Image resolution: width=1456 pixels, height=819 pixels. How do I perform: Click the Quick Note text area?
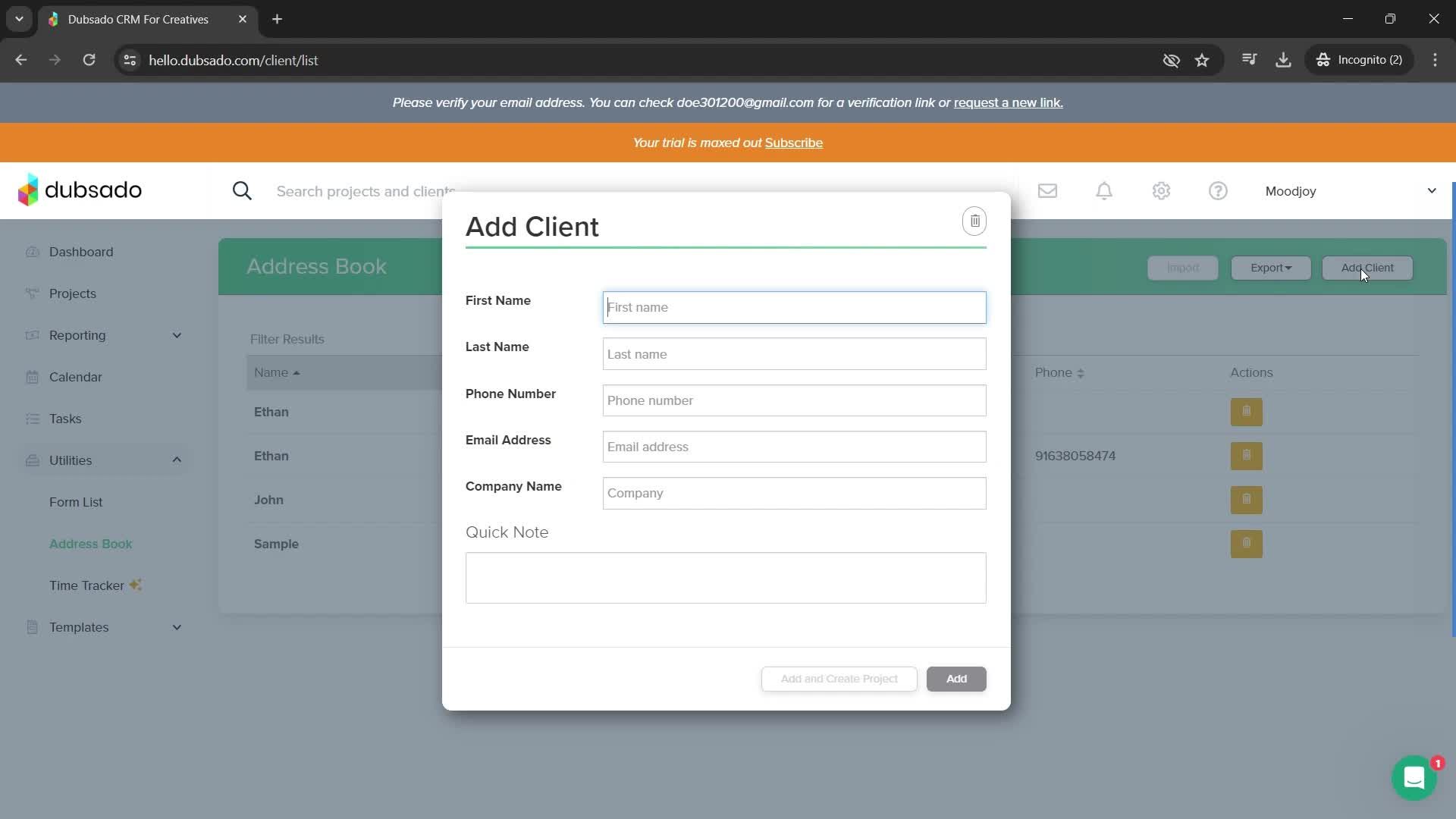[726, 578]
